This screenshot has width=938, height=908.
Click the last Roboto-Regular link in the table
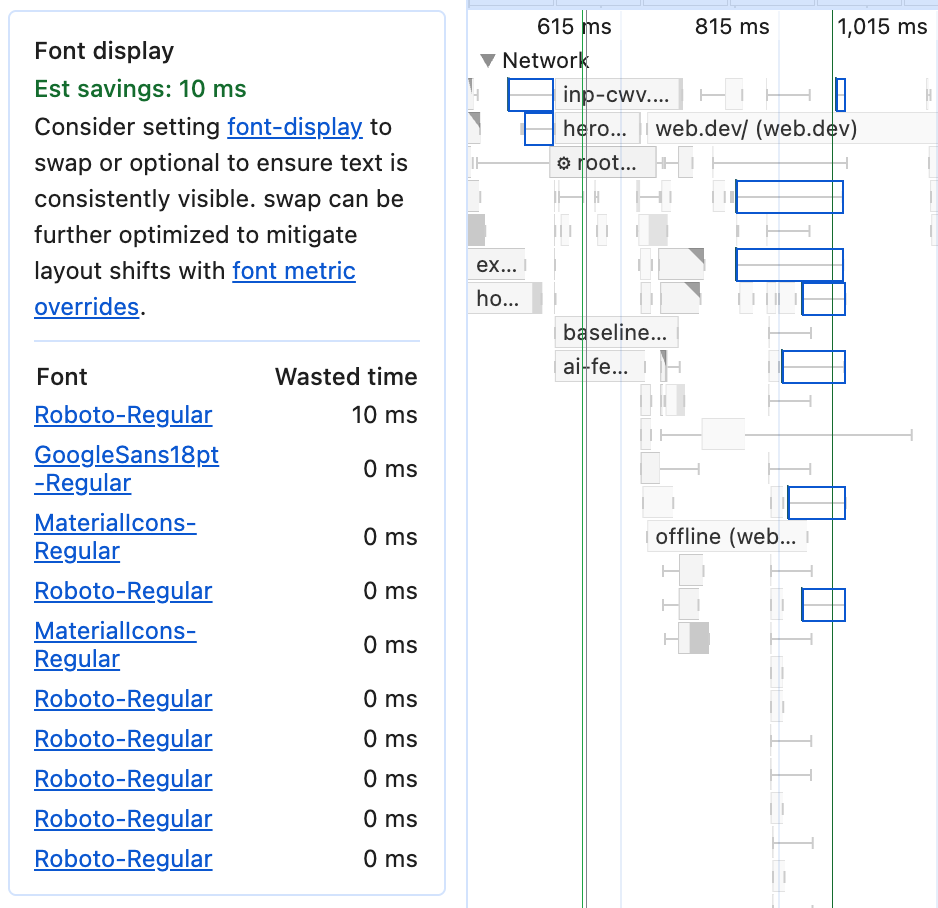click(123, 859)
